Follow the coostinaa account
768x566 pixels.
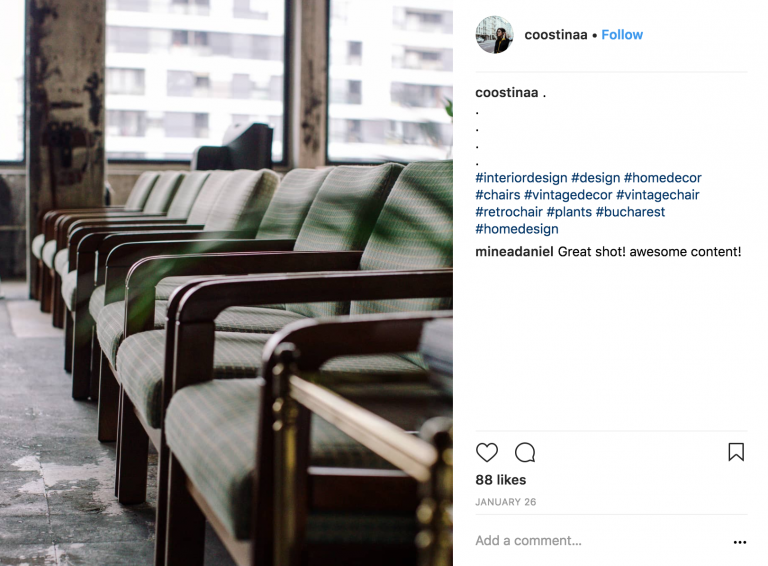coord(622,35)
